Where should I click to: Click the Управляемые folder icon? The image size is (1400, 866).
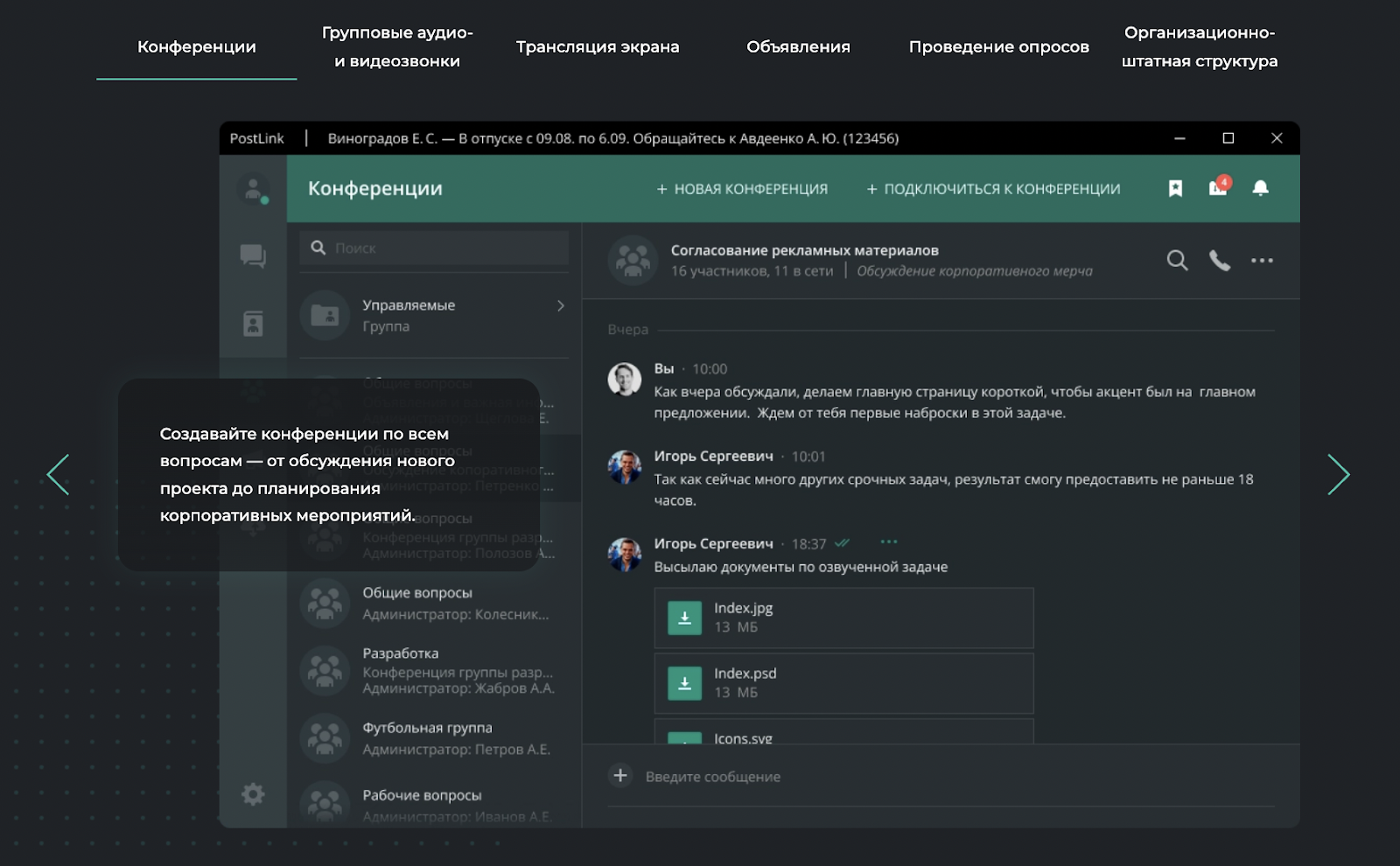click(325, 315)
